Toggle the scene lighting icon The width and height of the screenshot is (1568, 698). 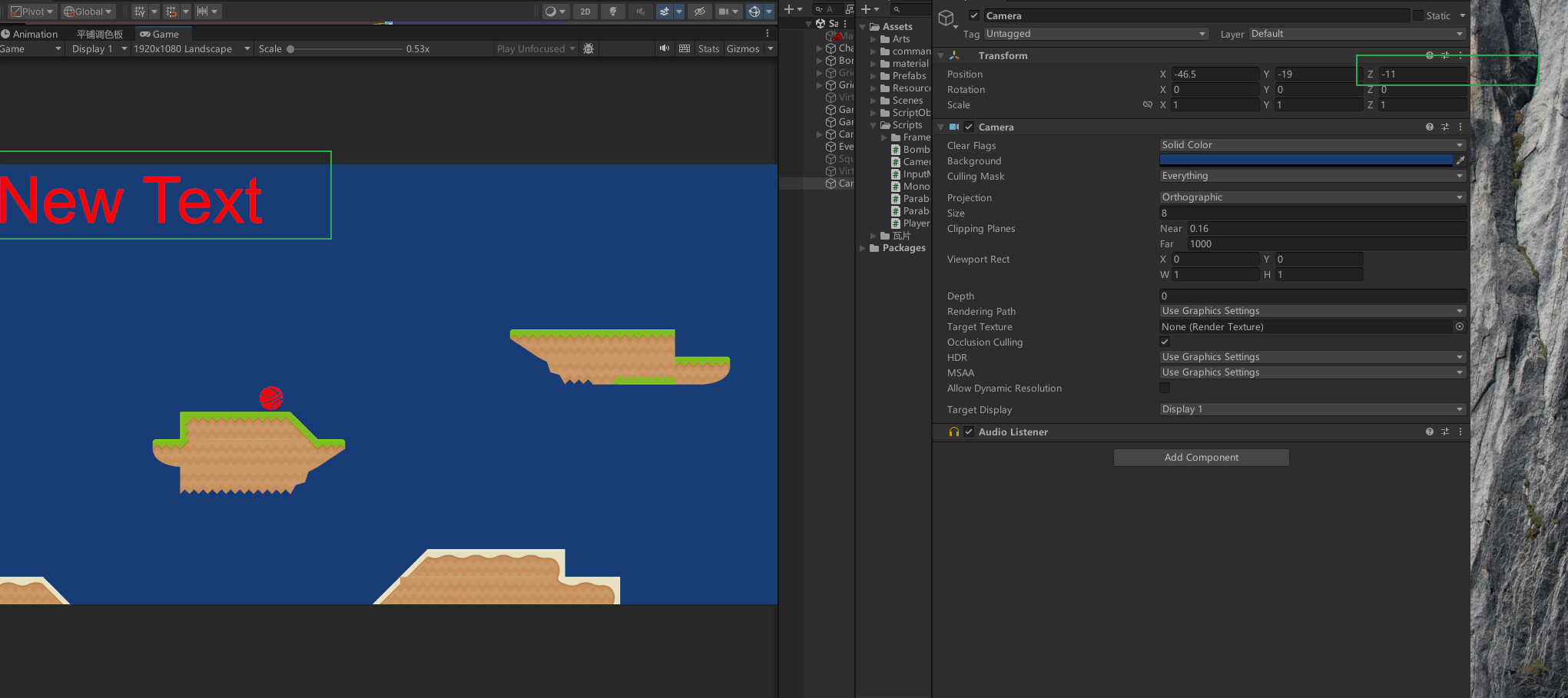click(x=613, y=12)
